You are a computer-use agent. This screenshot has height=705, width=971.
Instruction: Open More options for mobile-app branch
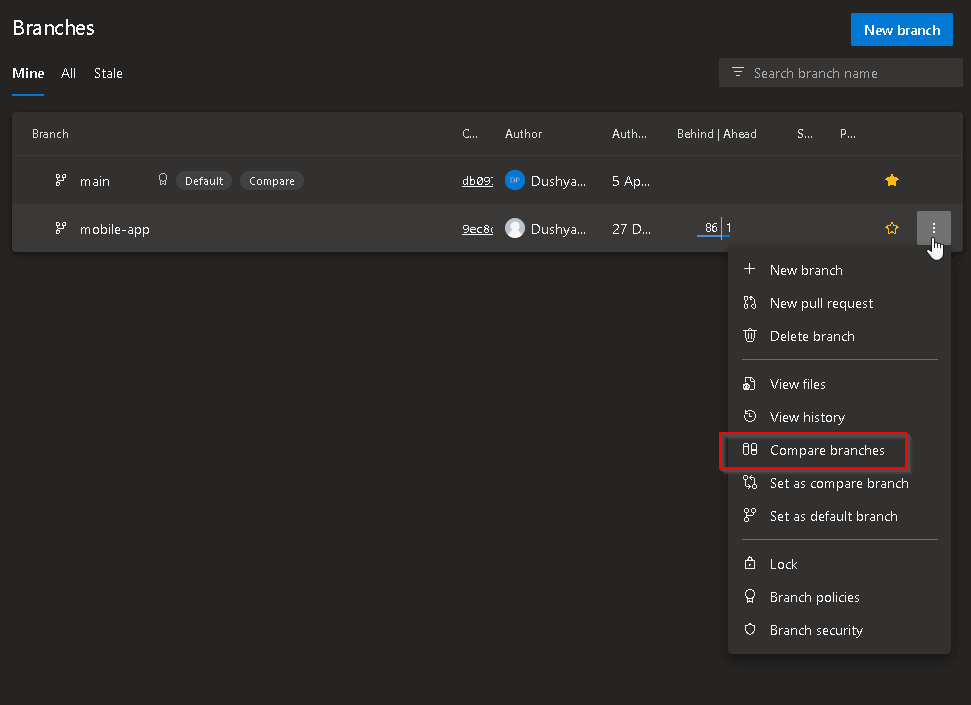tap(934, 228)
